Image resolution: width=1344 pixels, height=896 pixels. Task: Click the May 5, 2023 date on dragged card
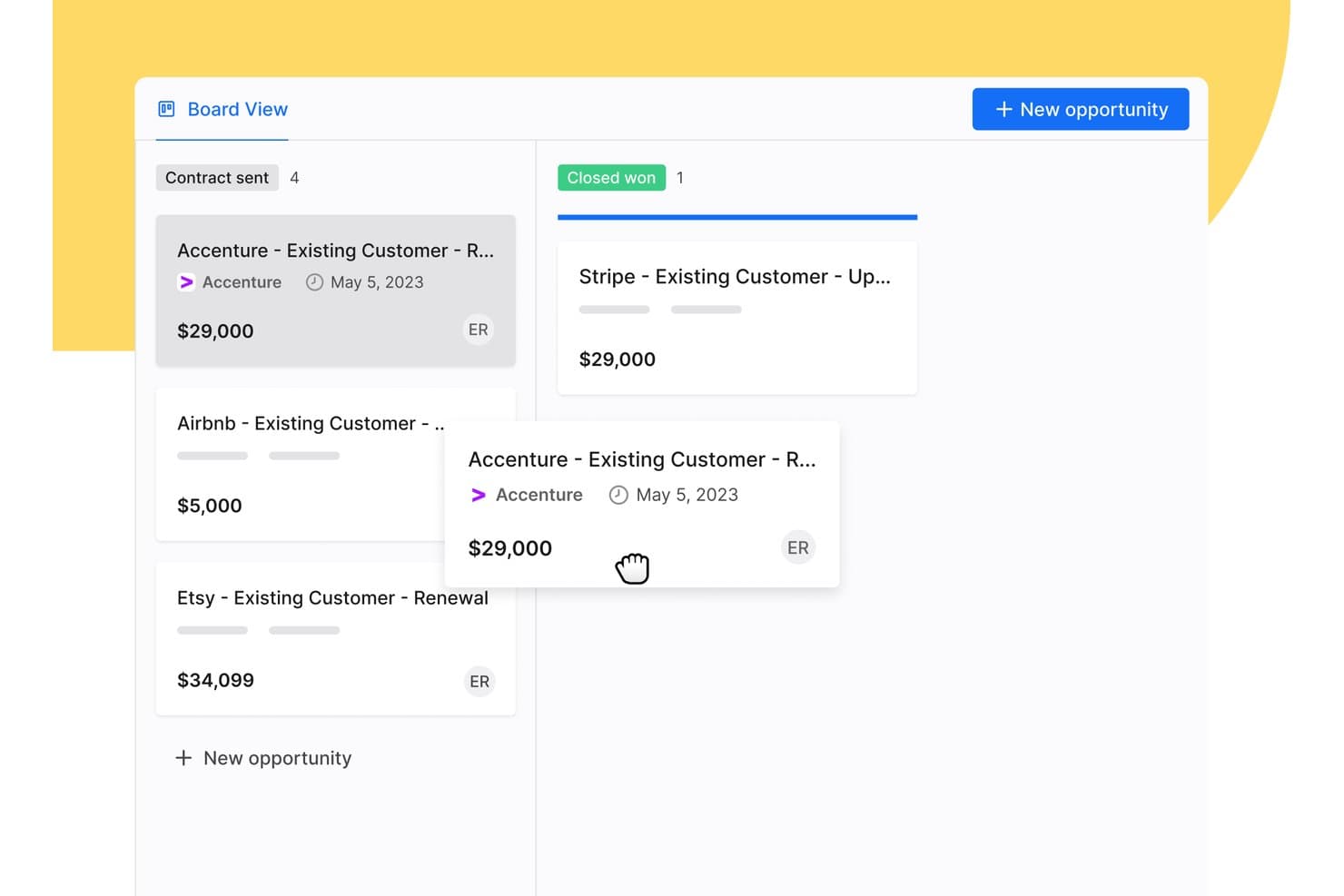pos(687,495)
